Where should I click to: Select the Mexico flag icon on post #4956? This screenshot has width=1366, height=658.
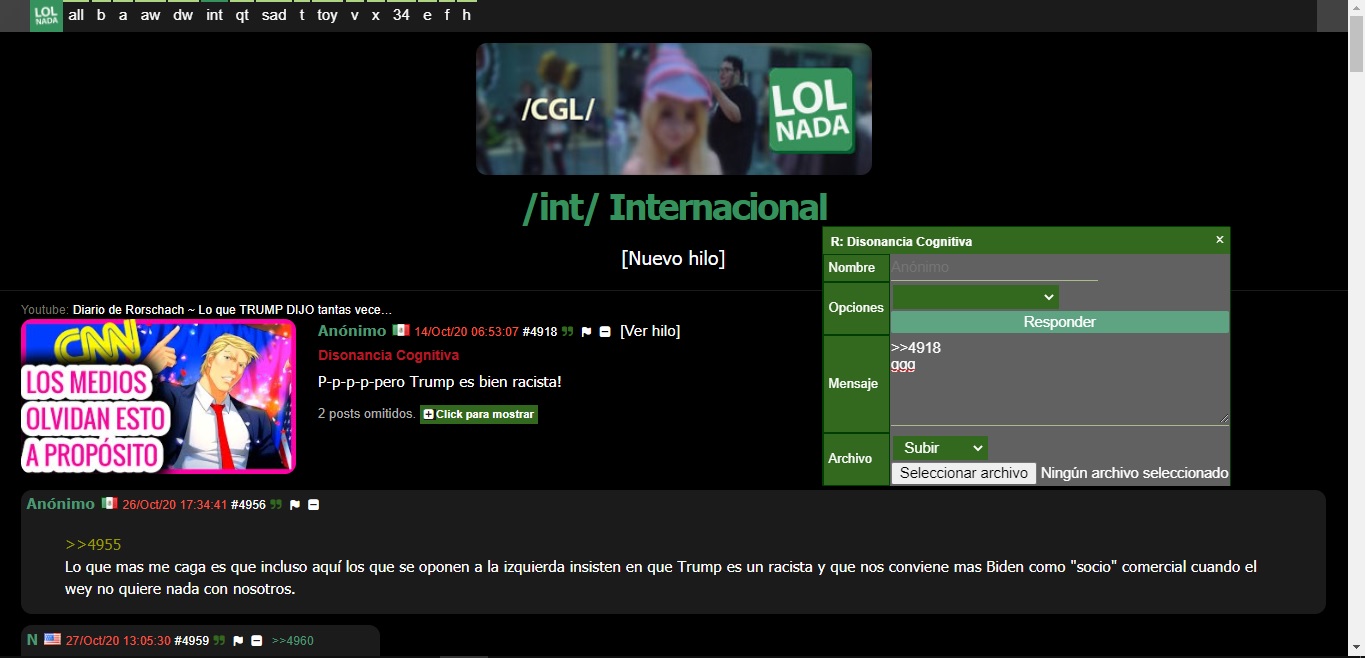point(107,505)
